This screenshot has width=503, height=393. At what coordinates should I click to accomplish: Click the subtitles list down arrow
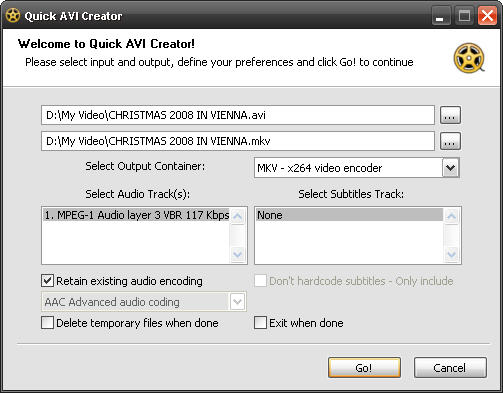pos(452,255)
